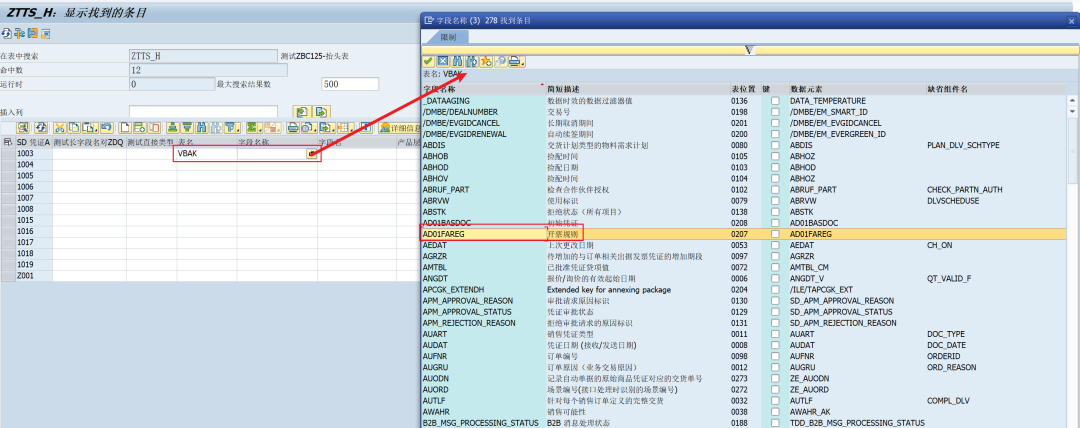This screenshot has height=428, width=1080.
Task: Add to personal list star icon
Action: click(486, 62)
